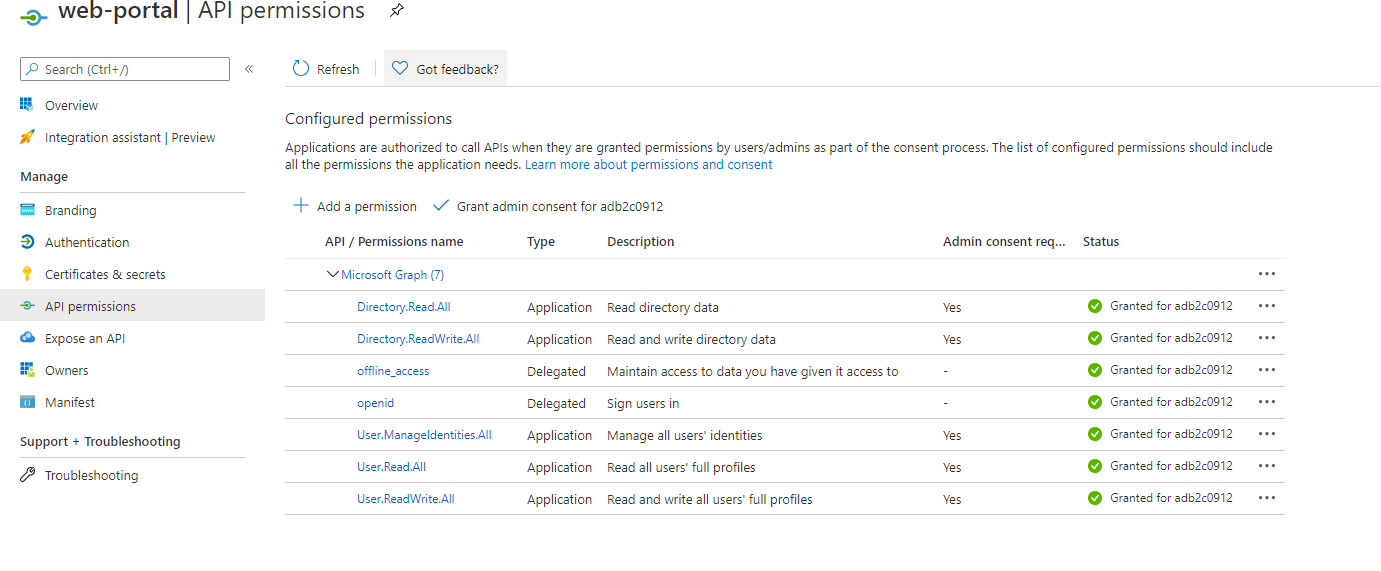The image size is (1381, 571).
Task: Click the Status column header
Action: point(1101,241)
